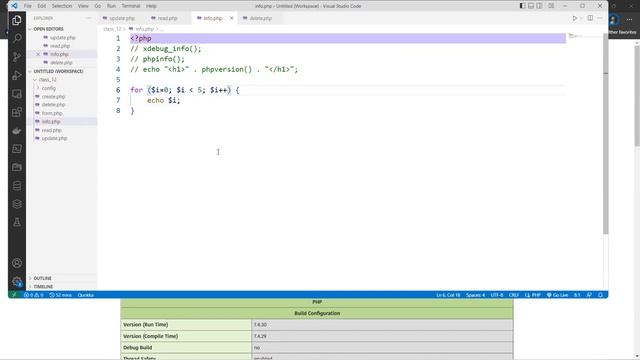Open the Testing flask icon

point(17,222)
